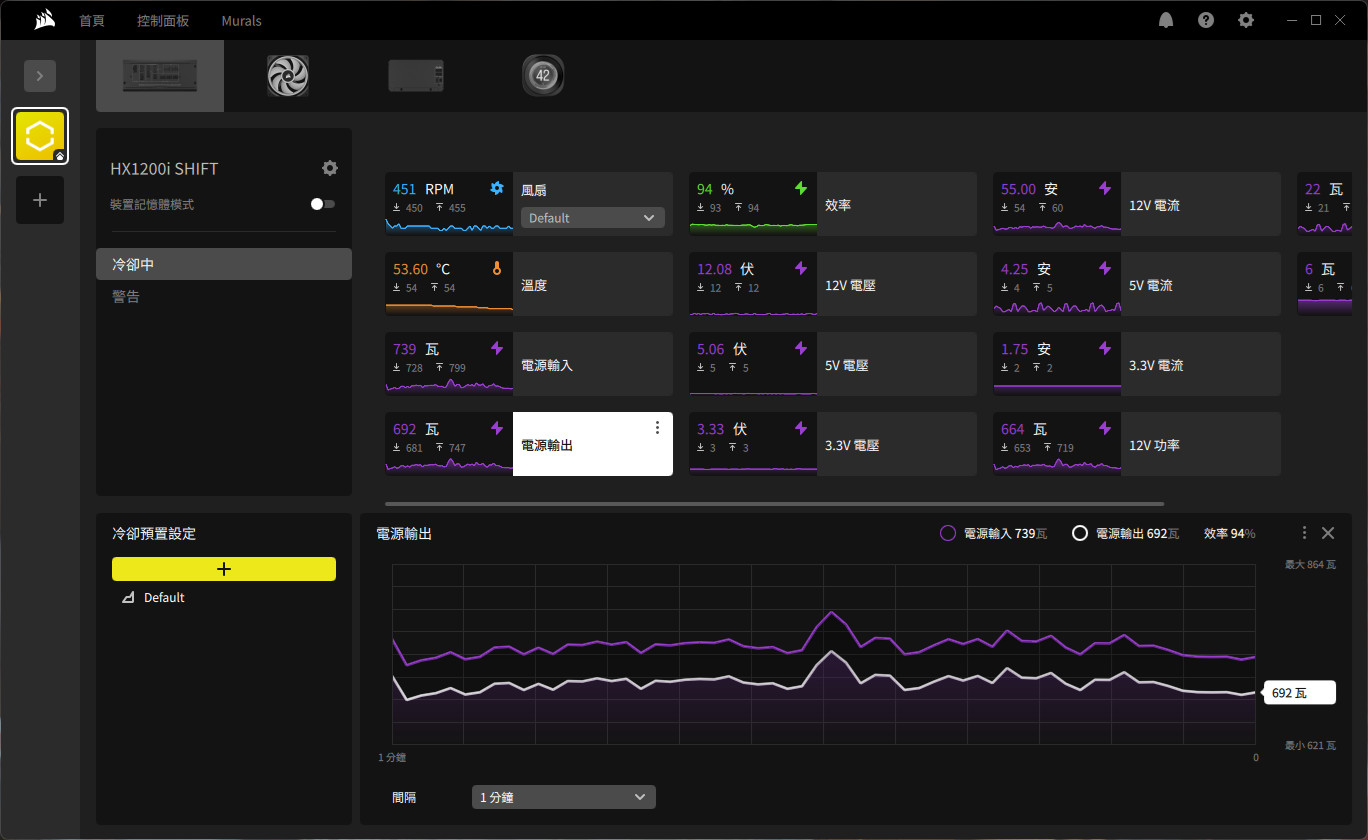Toggle 電源輸入 series in graph legend

948,534
